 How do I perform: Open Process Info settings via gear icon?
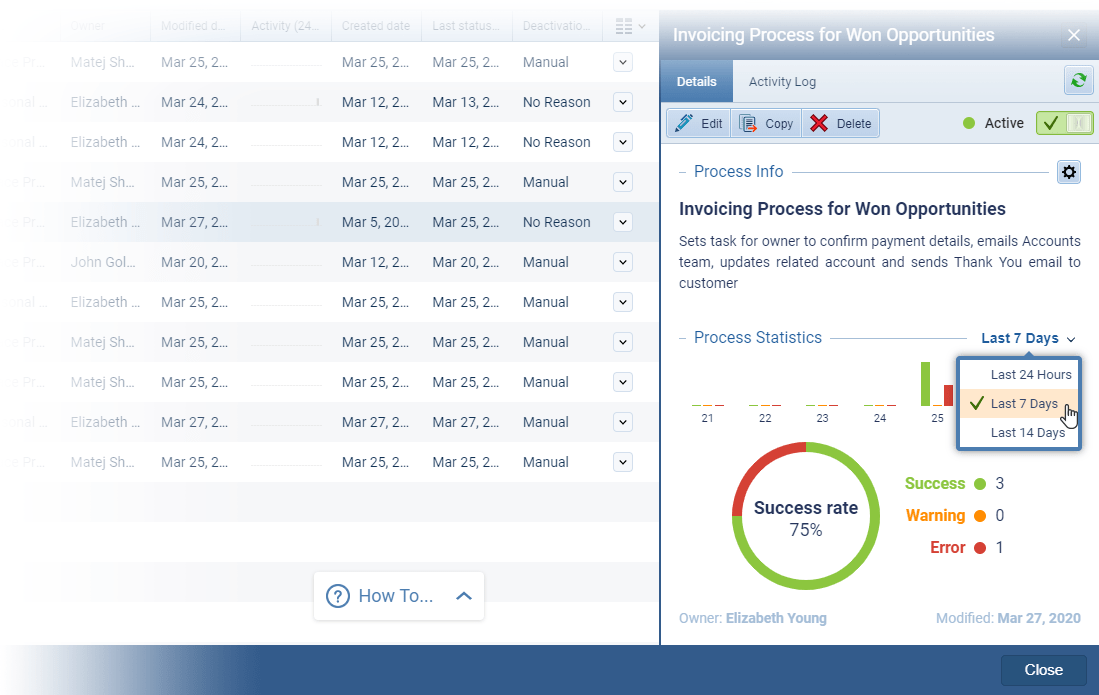1069,172
